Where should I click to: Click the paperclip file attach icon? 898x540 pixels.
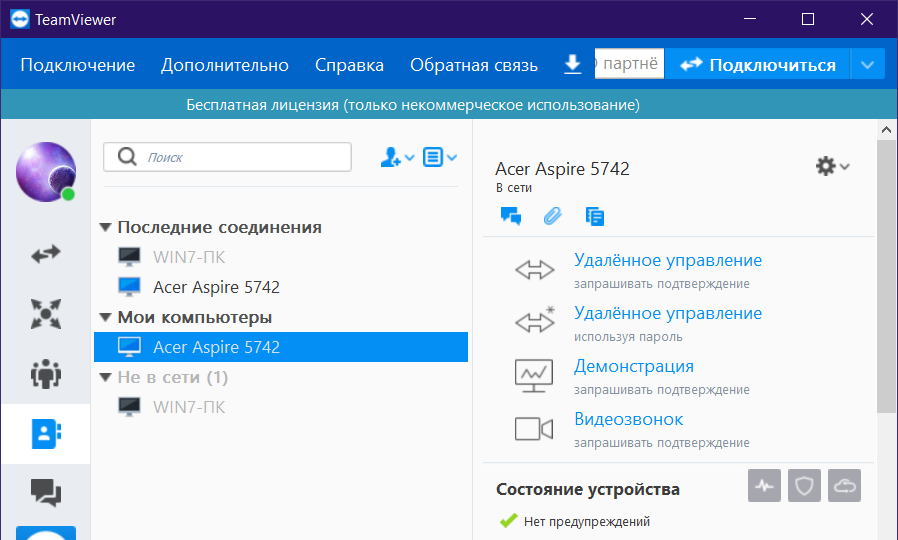point(553,215)
